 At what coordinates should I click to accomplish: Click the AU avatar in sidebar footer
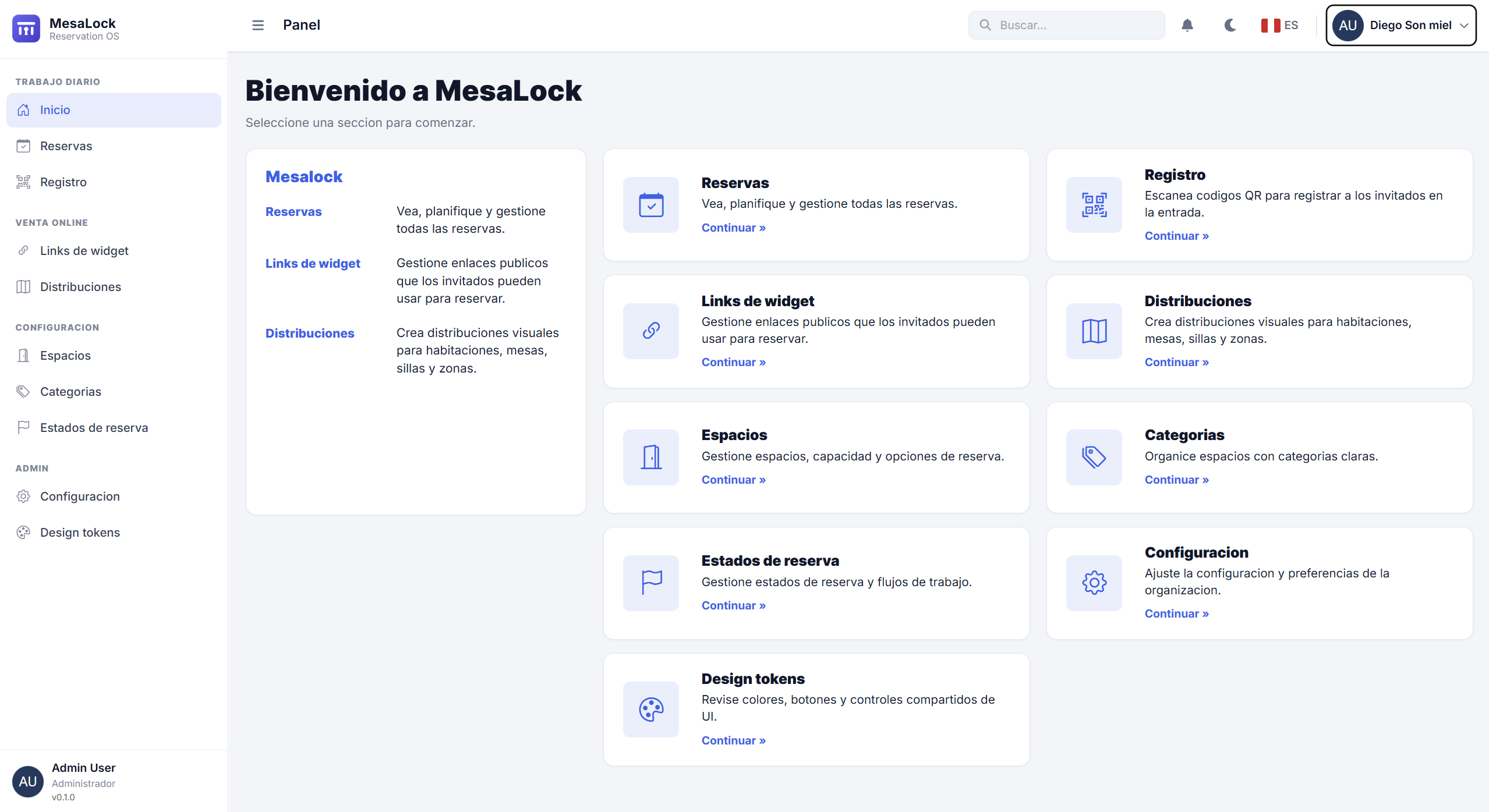tap(28, 782)
